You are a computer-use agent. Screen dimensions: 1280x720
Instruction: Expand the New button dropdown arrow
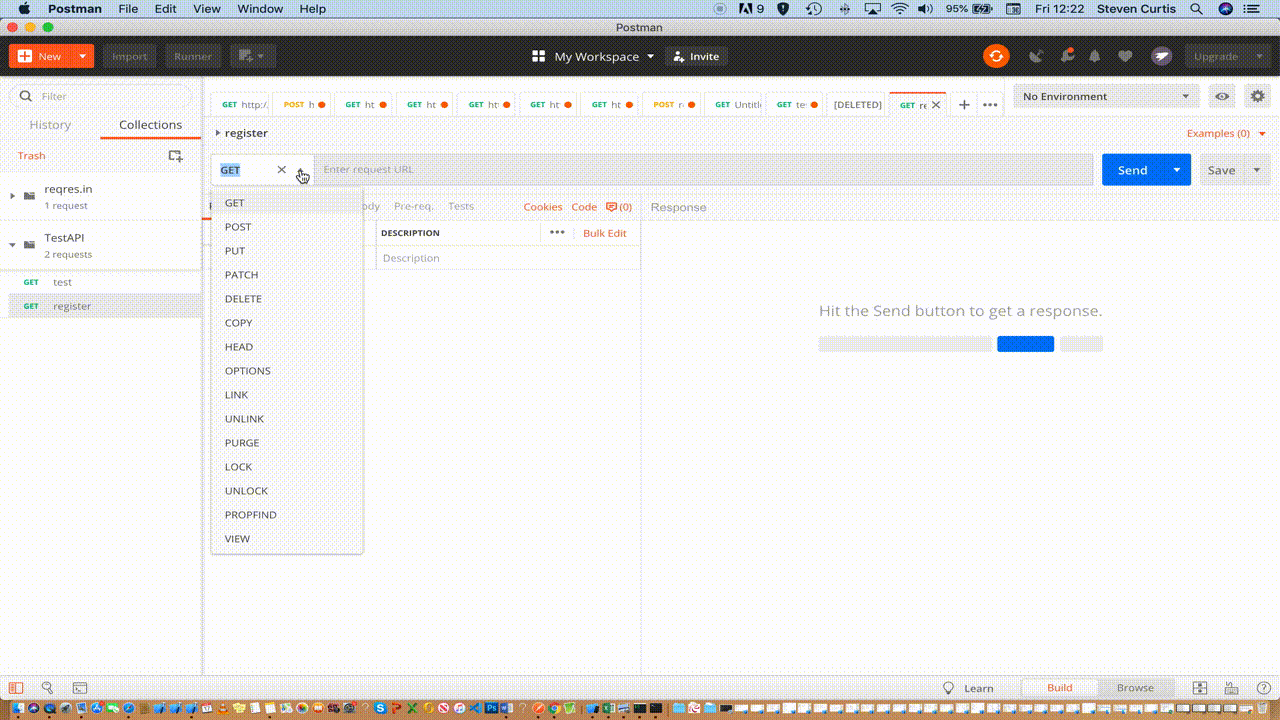coord(82,56)
